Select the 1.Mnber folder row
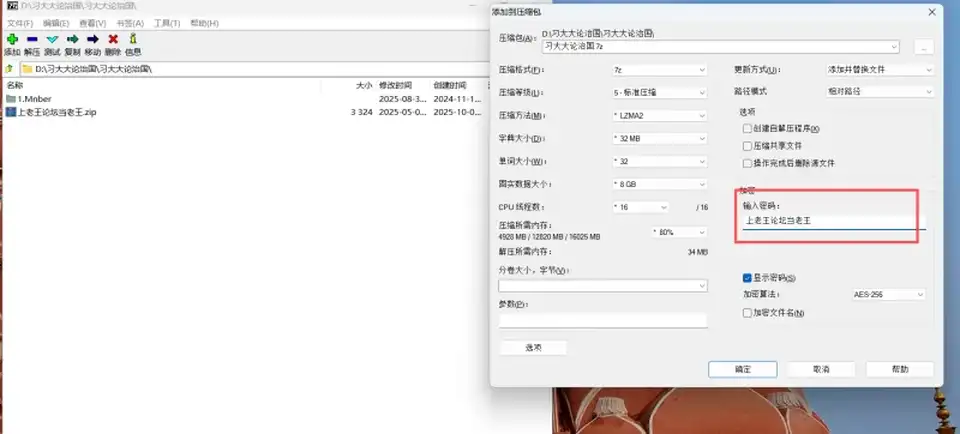This screenshot has height=434, width=960. click(245, 99)
